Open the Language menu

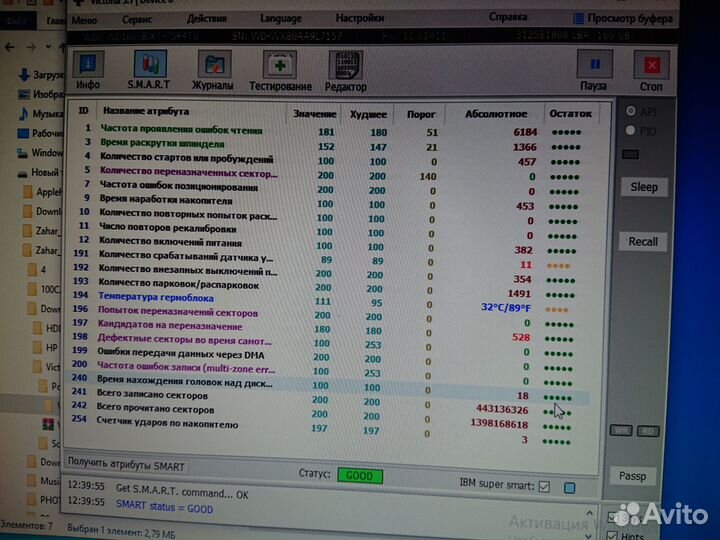tap(280, 18)
